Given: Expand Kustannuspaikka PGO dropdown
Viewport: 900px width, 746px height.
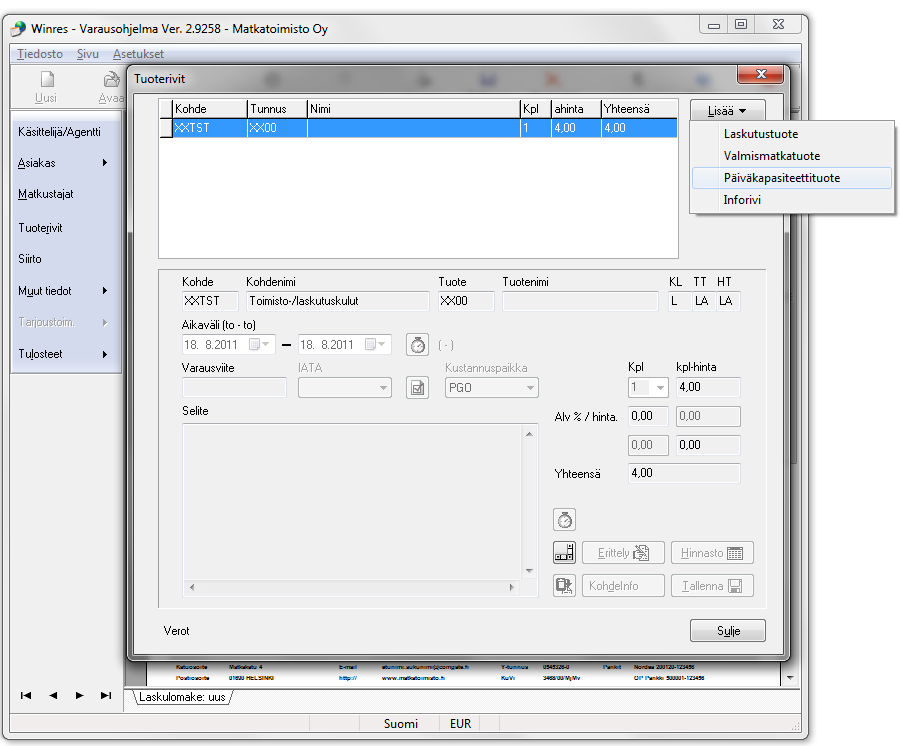Looking at the screenshot, I should tap(530, 388).
